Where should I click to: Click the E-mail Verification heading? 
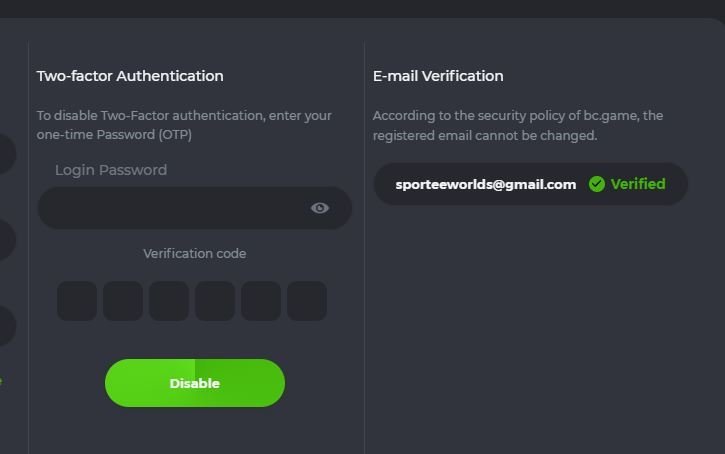coord(438,76)
